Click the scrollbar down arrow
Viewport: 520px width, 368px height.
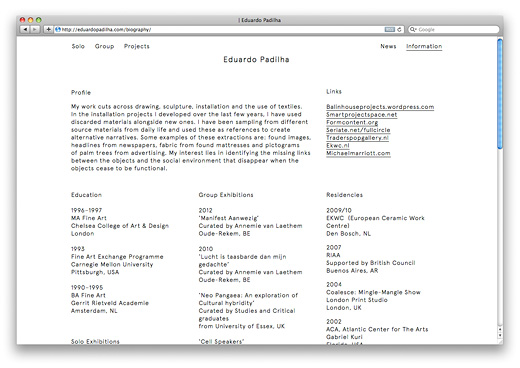[500, 335]
